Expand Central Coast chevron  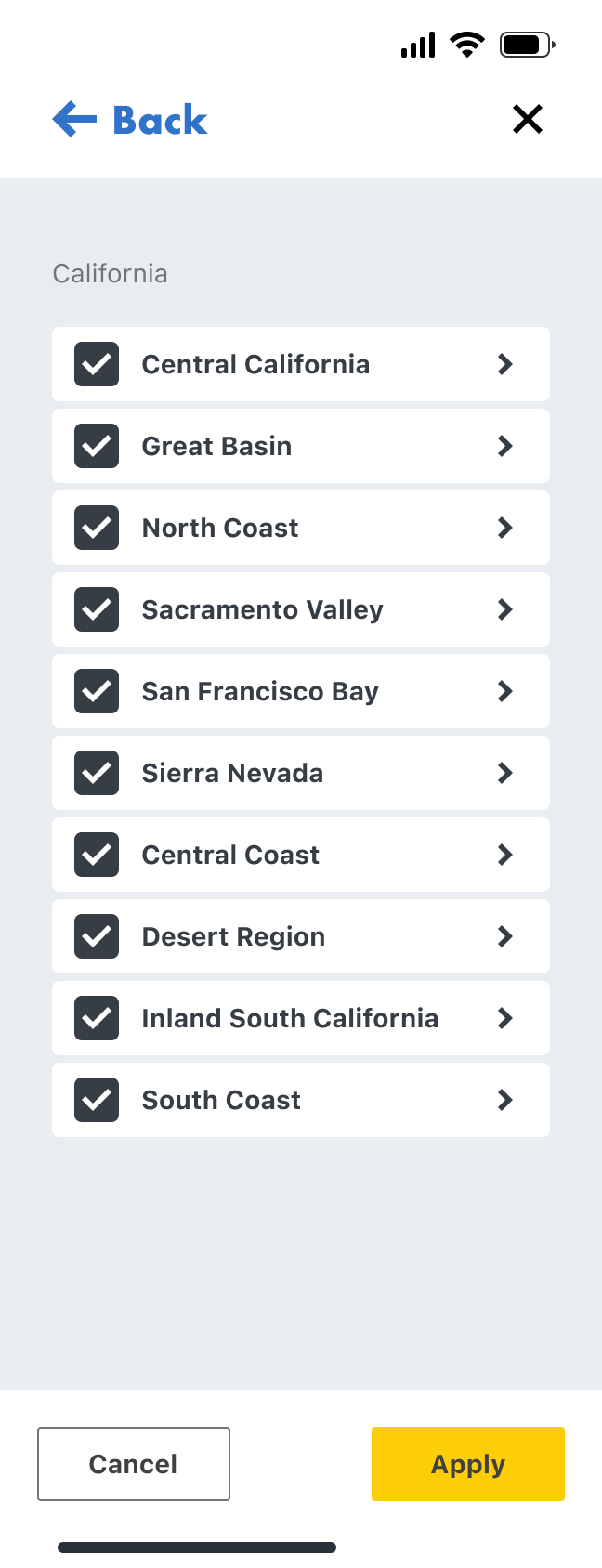point(505,855)
